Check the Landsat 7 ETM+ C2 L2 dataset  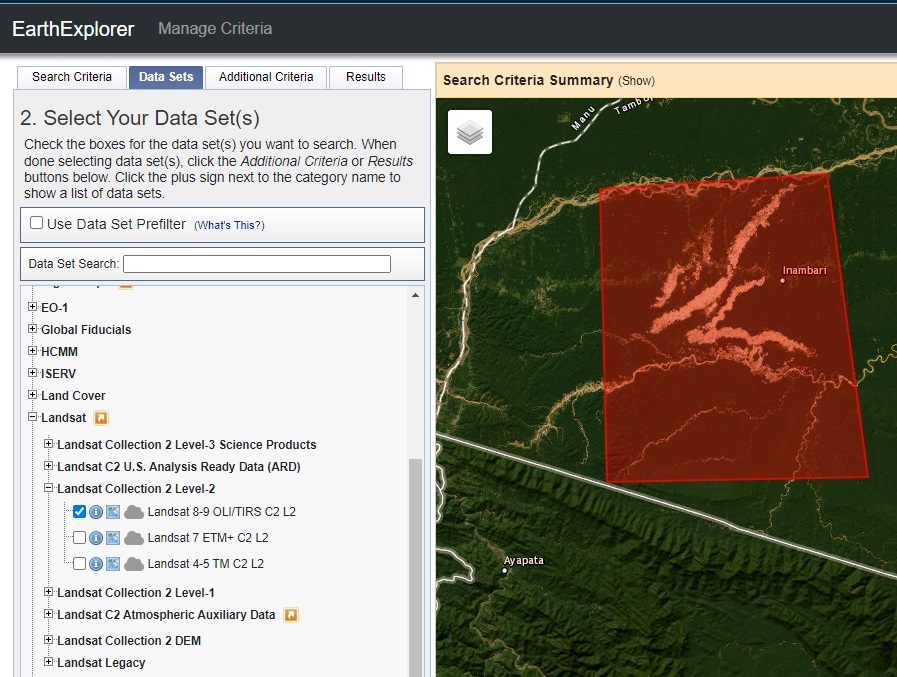coord(80,538)
